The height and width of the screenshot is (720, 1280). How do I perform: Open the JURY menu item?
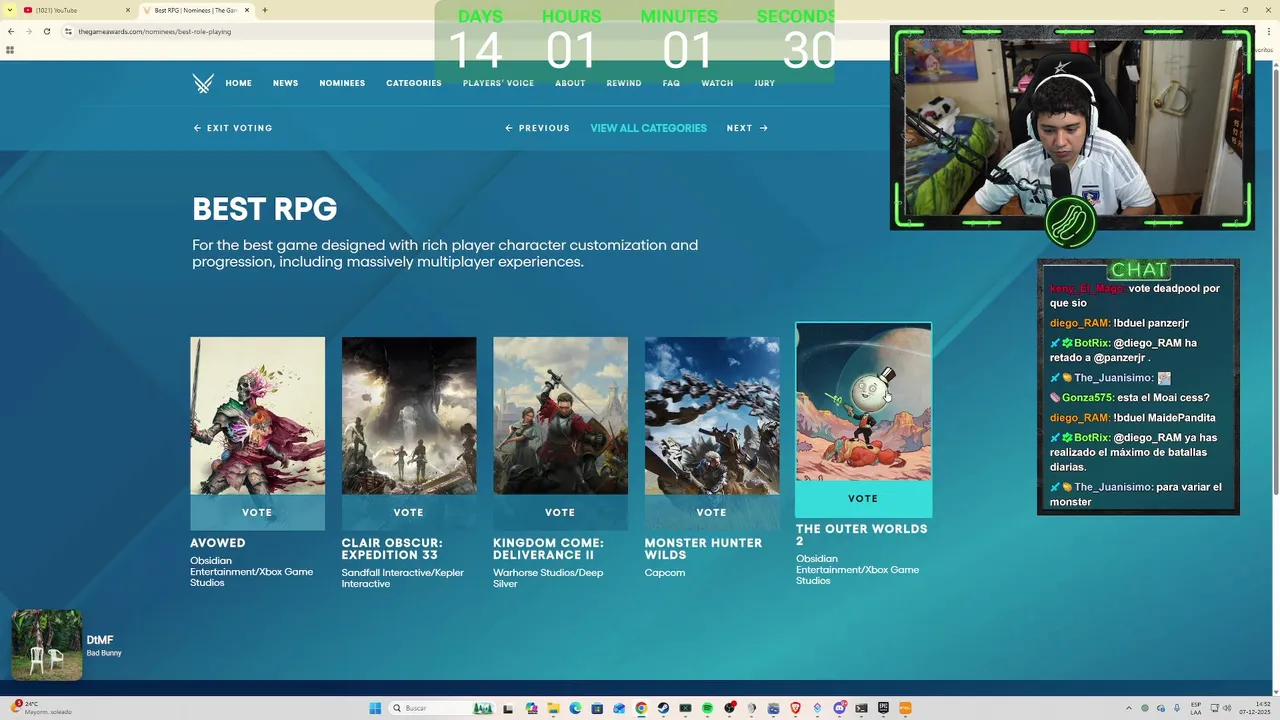765,83
